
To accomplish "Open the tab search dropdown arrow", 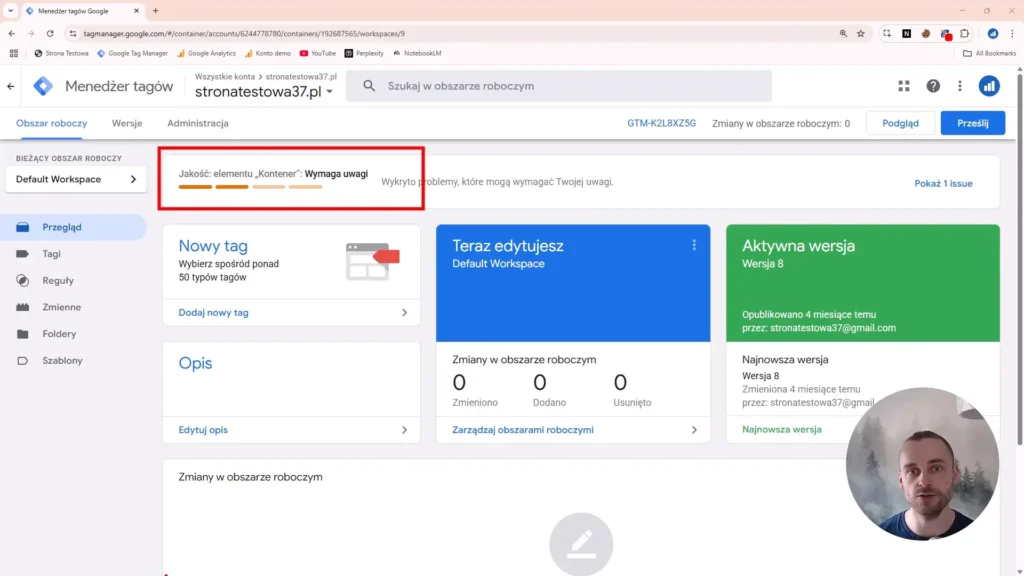I will (x=10, y=11).
